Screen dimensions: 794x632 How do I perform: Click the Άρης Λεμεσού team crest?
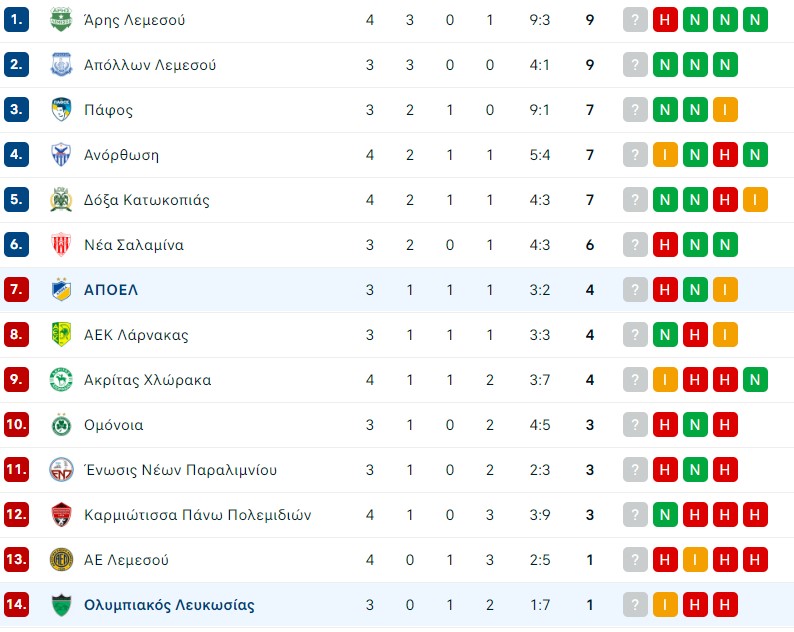(61, 20)
